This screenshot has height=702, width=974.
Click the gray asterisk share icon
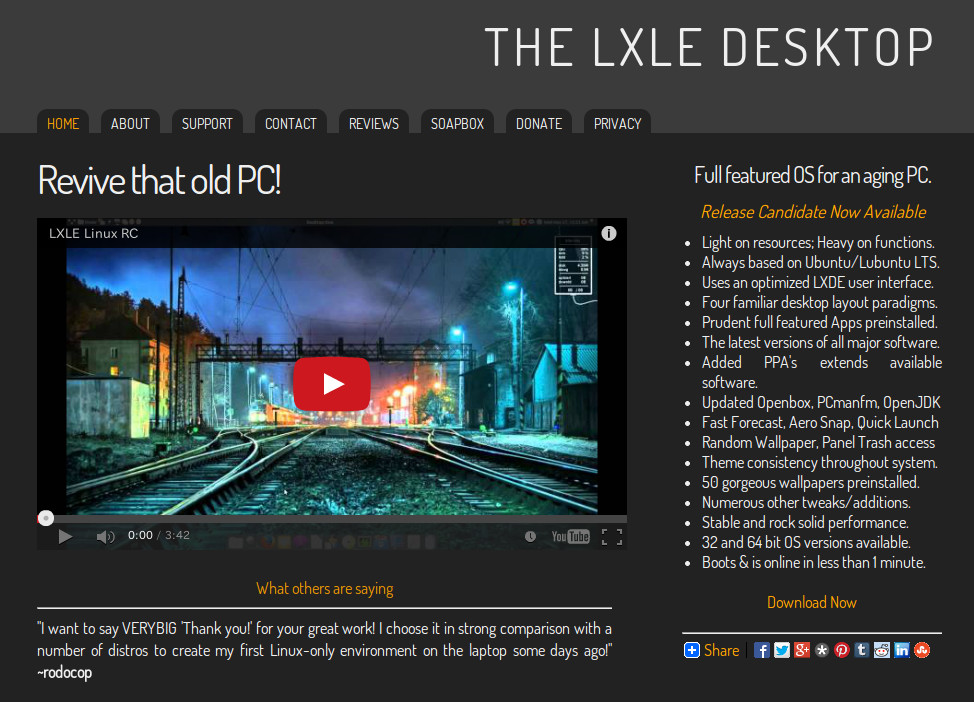coord(822,650)
